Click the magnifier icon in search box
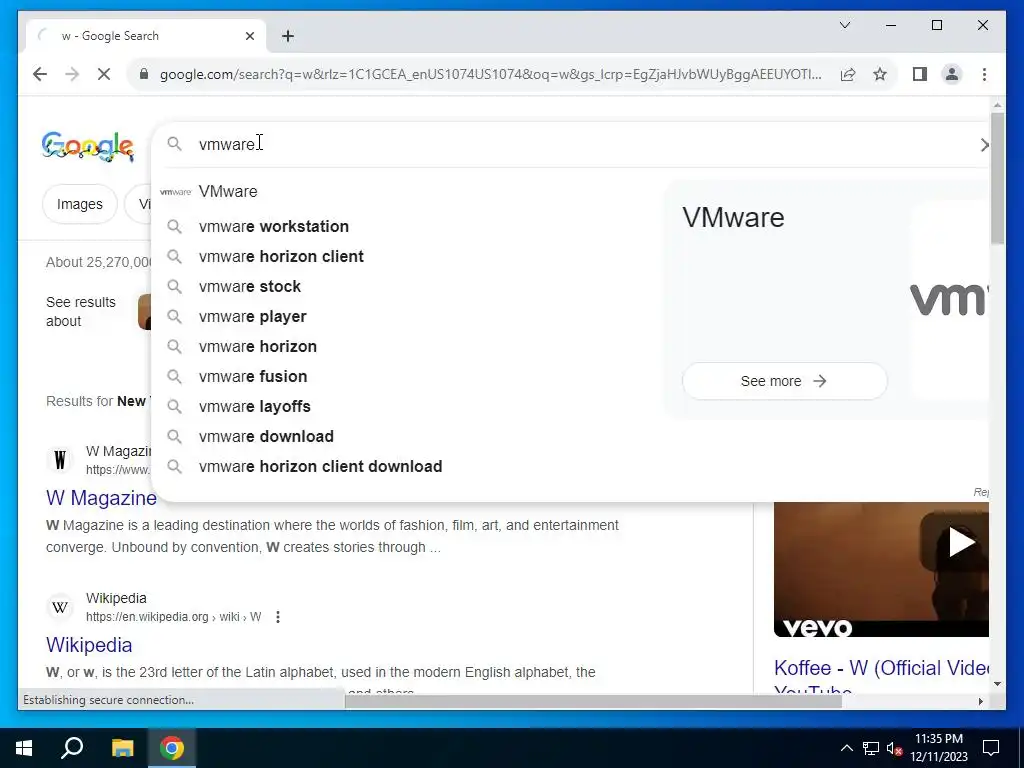The width and height of the screenshot is (1024, 768). pyautogui.click(x=174, y=144)
